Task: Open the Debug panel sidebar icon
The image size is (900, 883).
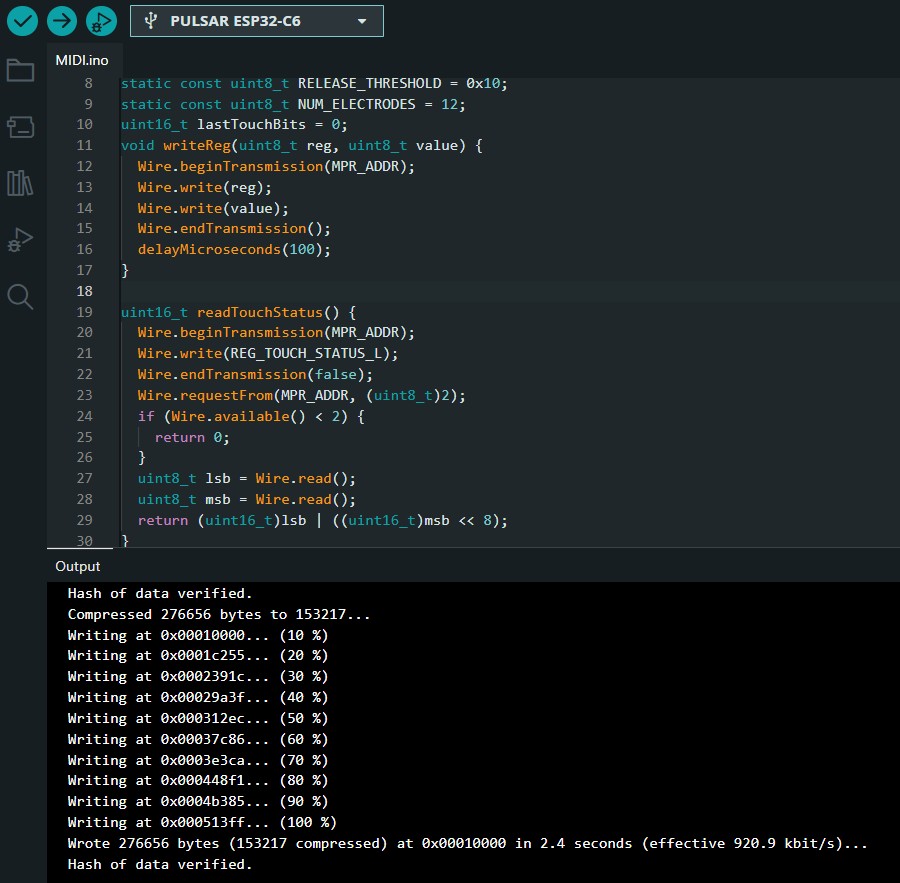Action: click(20, 239)
